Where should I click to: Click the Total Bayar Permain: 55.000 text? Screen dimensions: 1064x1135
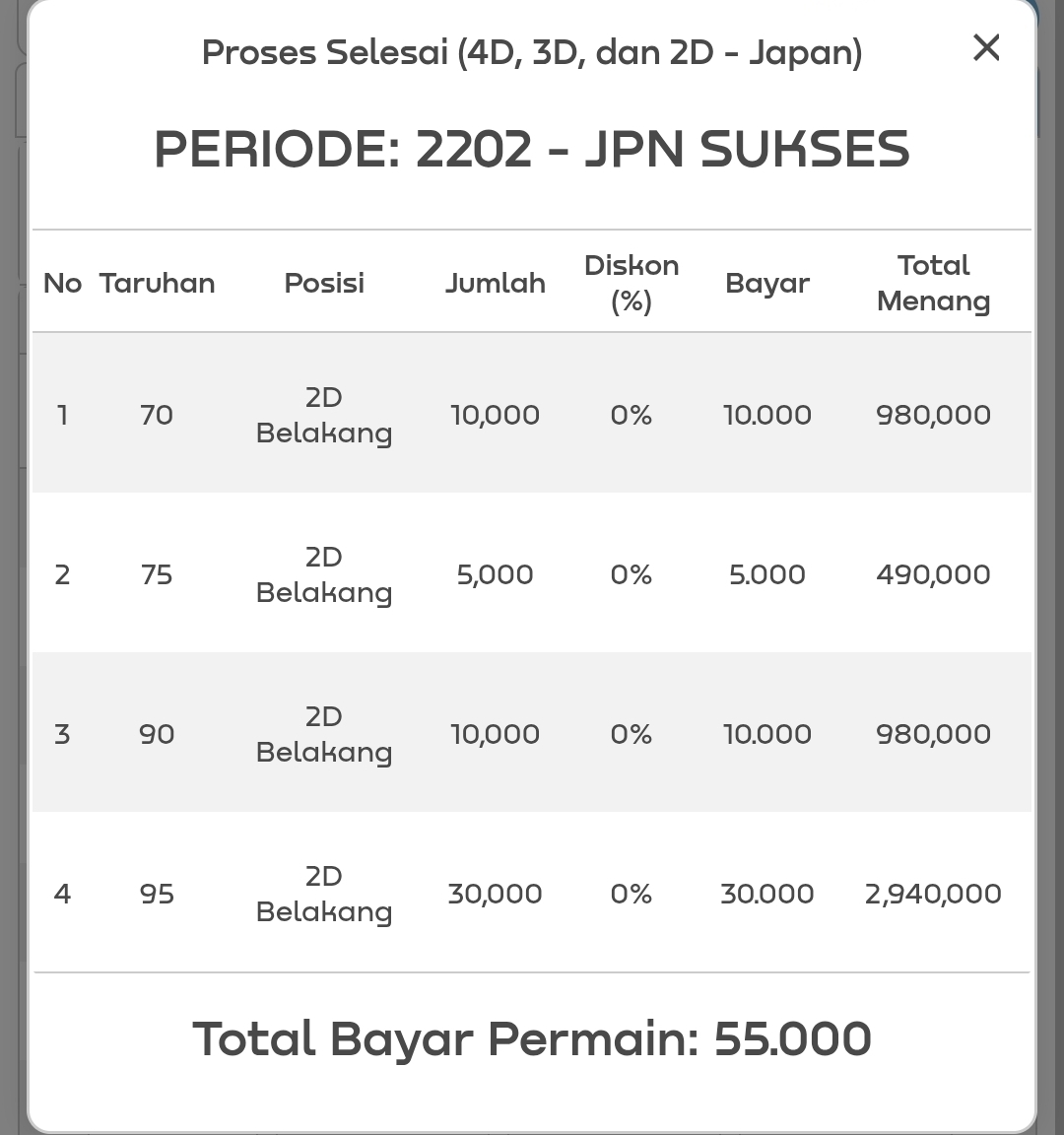(532, 1039)
